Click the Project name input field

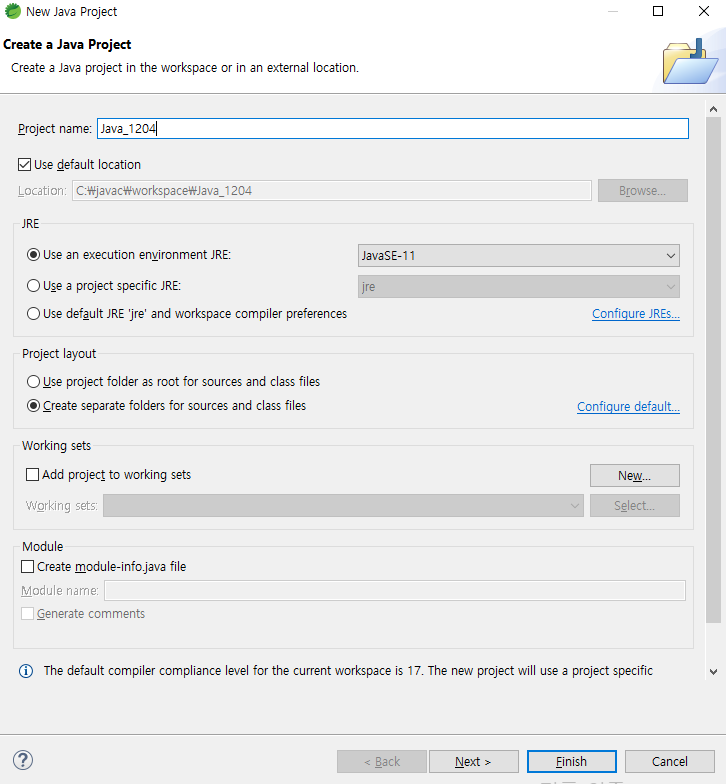pos(392,128)
